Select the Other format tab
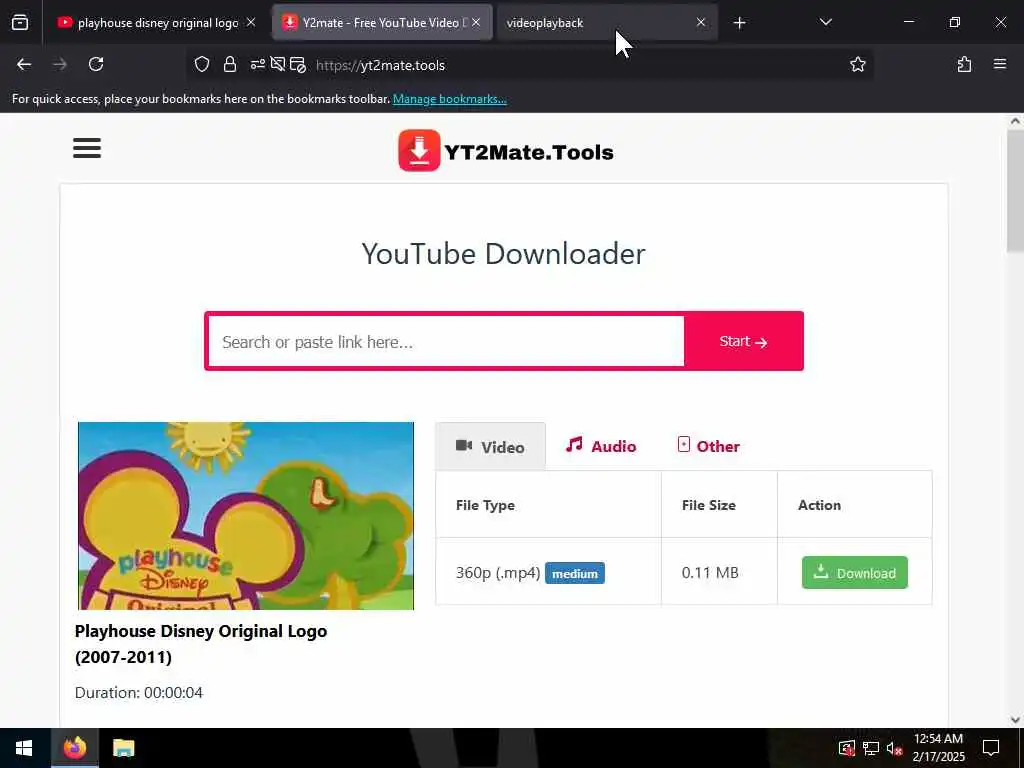Viewport: 1024px width, 768px height. (x=709, y=446)
